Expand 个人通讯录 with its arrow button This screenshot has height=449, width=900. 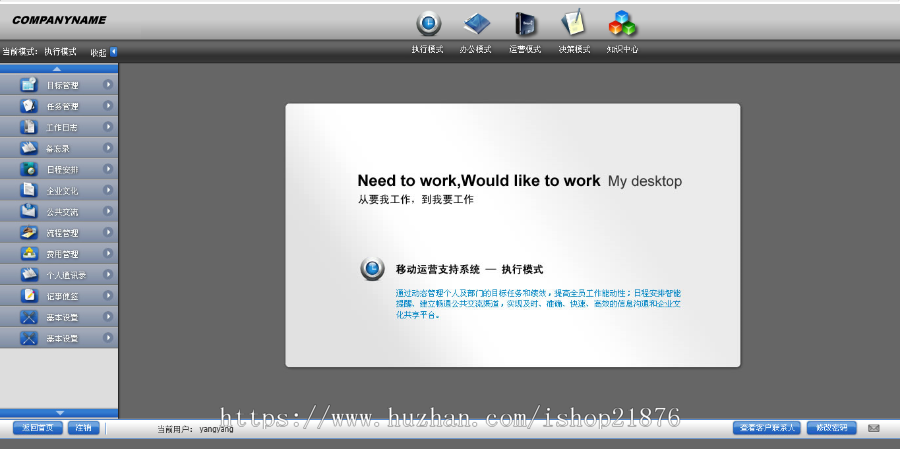[x=108, y=274]
